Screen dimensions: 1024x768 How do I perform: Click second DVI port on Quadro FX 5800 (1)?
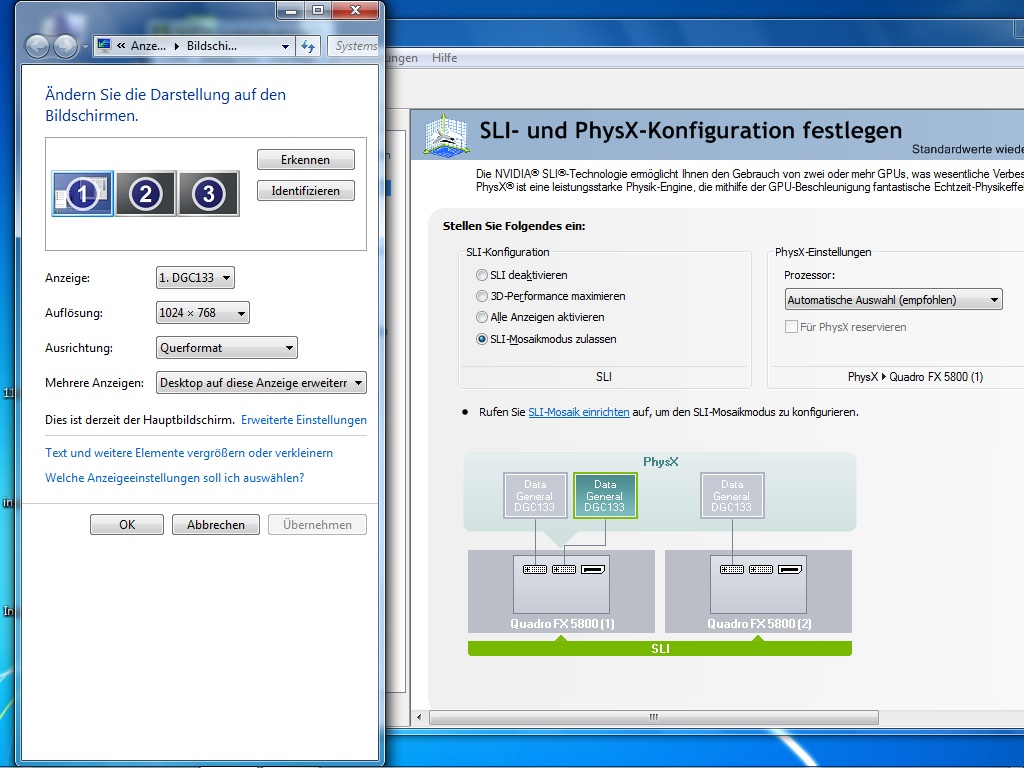(x=564, y=569)
